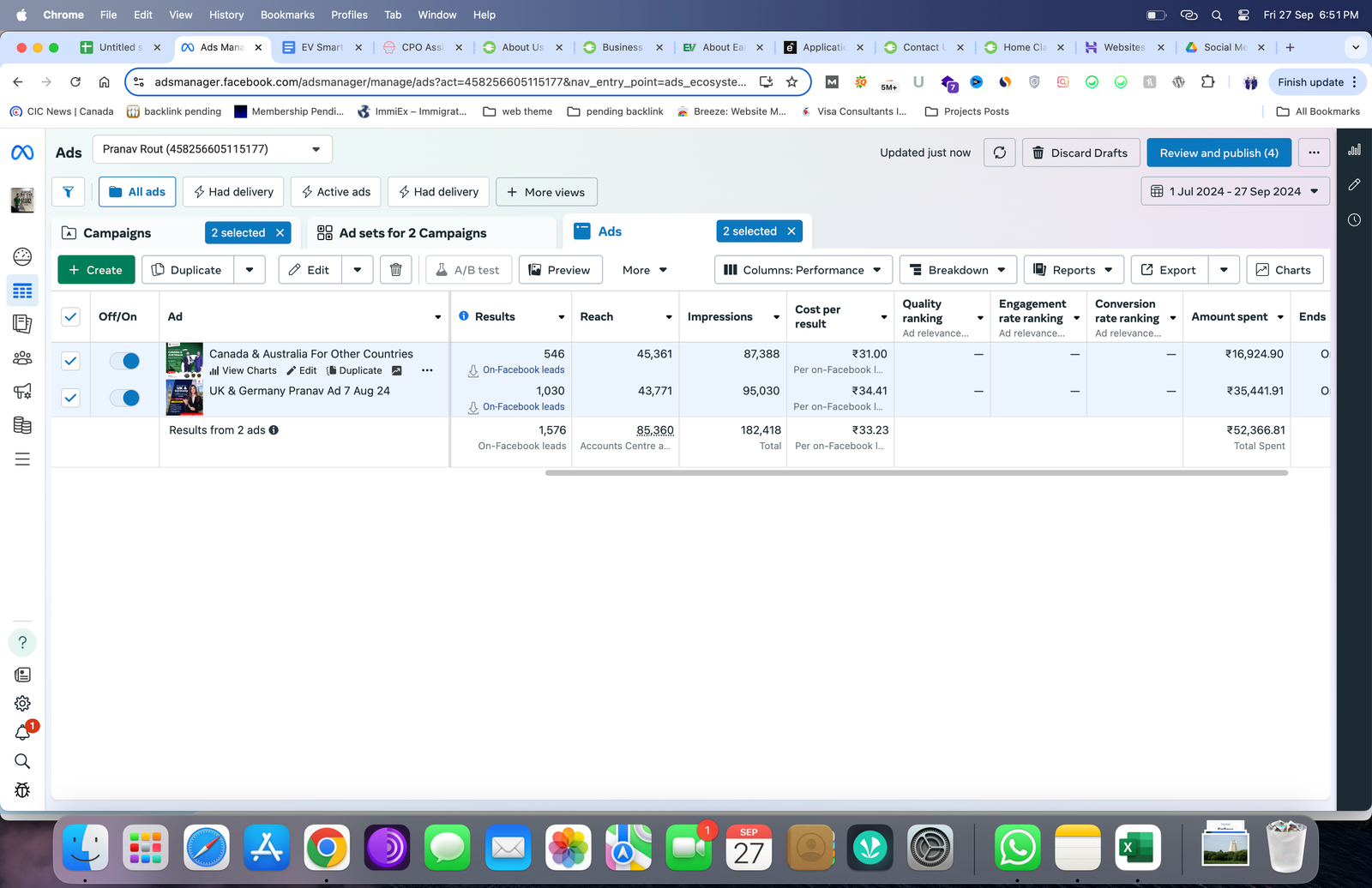The height and width of the screenshot is (888, 1372).
Task: Open date range 1 Jul – 27 Sep 2024
Action: point(1235,191)
